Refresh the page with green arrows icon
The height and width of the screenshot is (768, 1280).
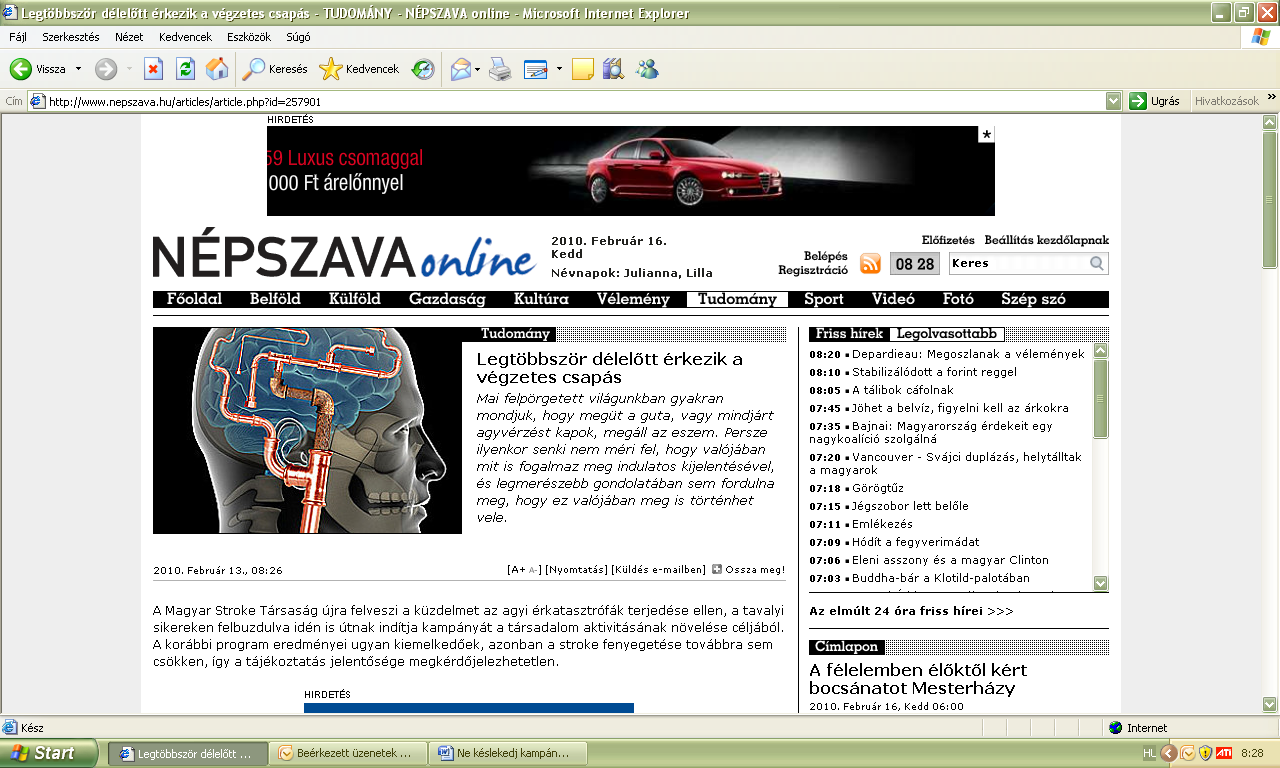(185, 69)
